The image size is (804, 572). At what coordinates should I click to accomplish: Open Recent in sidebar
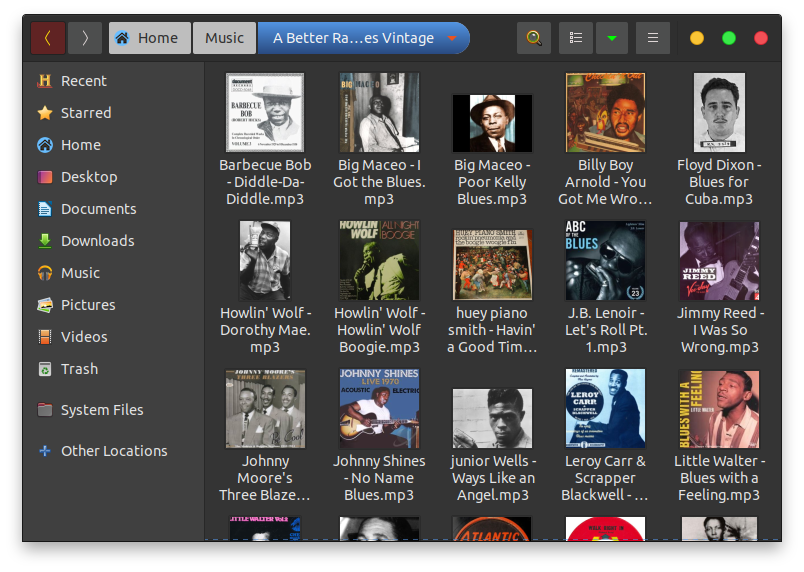113,81
